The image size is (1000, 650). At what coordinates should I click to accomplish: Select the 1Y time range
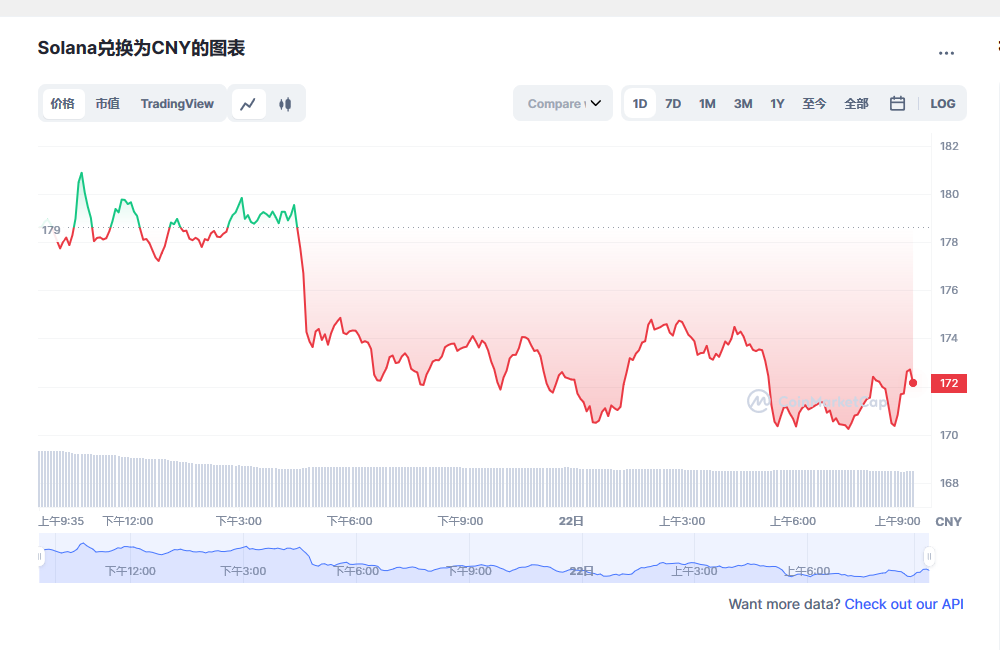pos(777,104)
